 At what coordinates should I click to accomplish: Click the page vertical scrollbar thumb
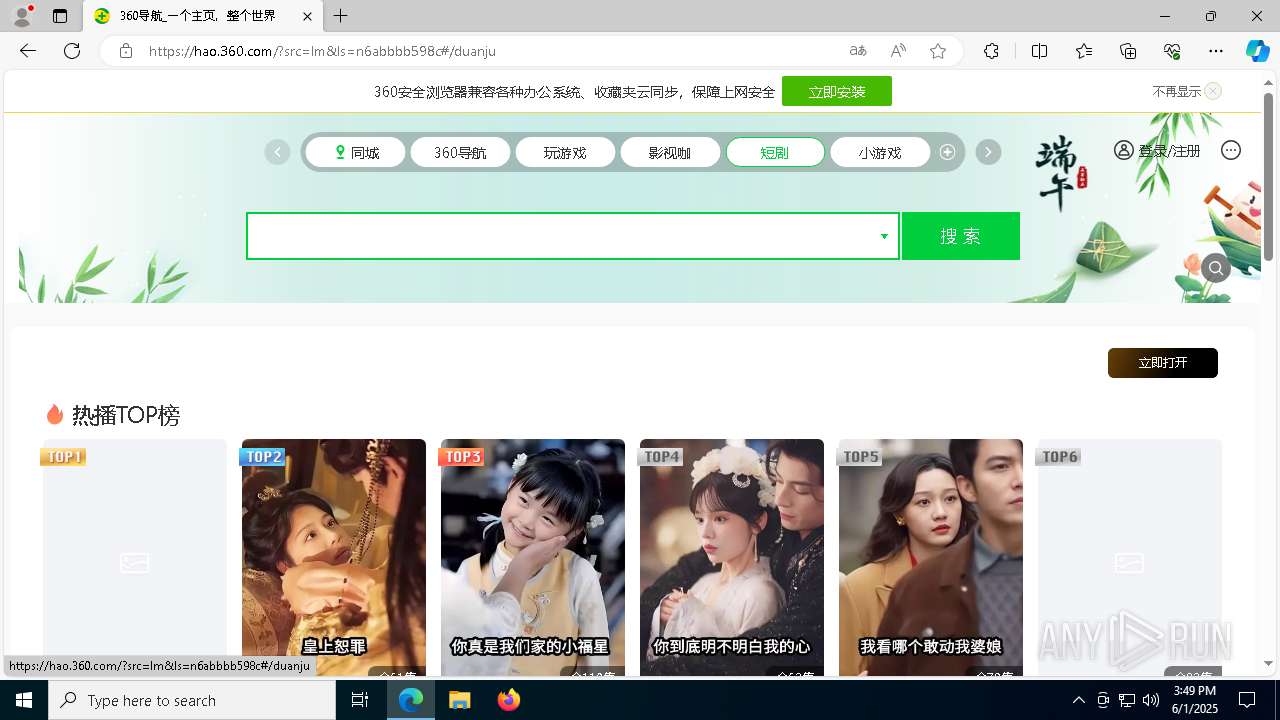pyautogui.click(x=1268, y=176)
